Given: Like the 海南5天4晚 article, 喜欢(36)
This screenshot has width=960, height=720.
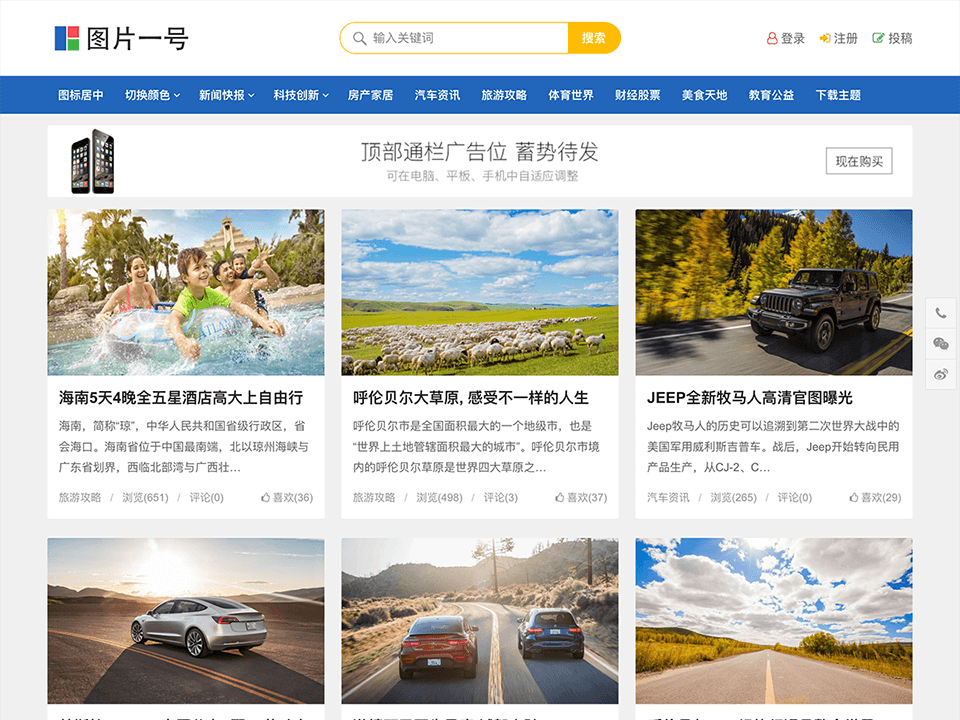Looking at the screenshot, I should click(287, 497).
